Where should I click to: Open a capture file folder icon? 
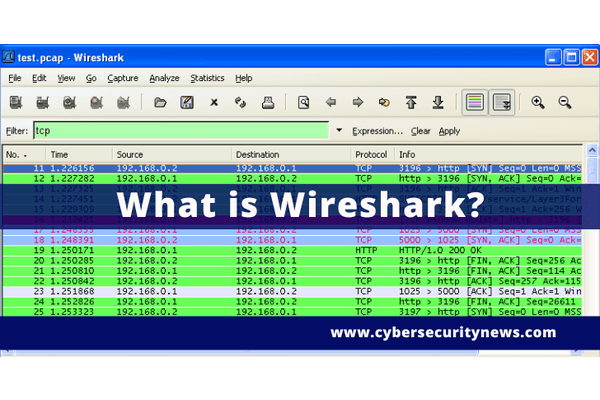click(x=160, y=102)
